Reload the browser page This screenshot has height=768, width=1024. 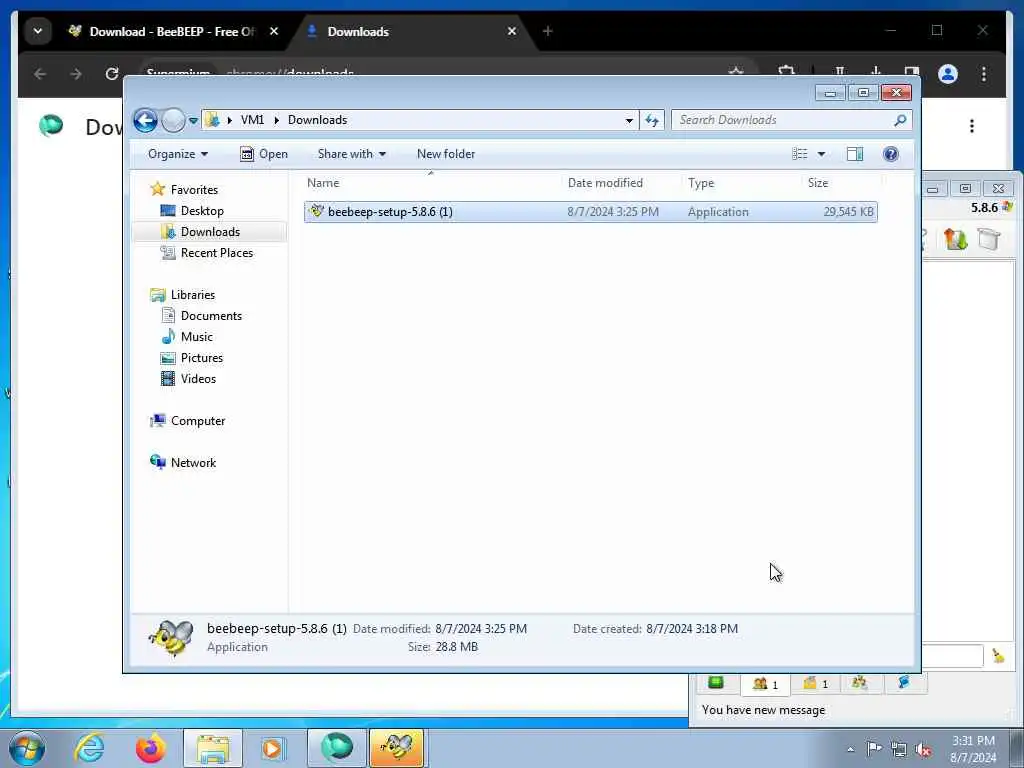pos(112,74)
